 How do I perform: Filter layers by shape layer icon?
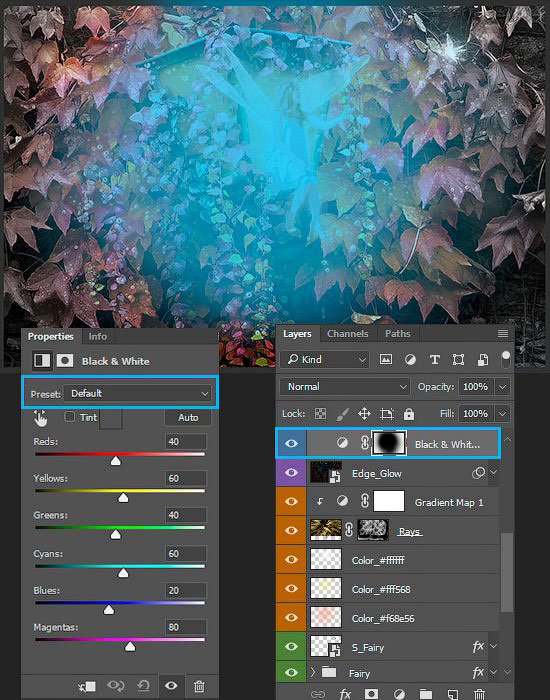458,360
